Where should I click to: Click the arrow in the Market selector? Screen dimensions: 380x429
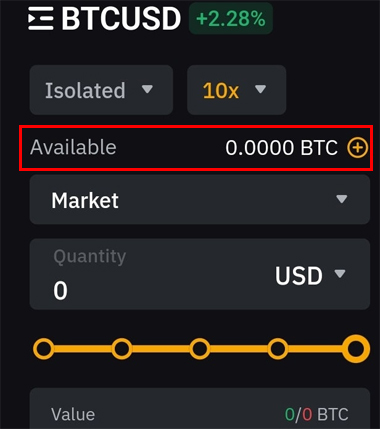coord(342,199)
